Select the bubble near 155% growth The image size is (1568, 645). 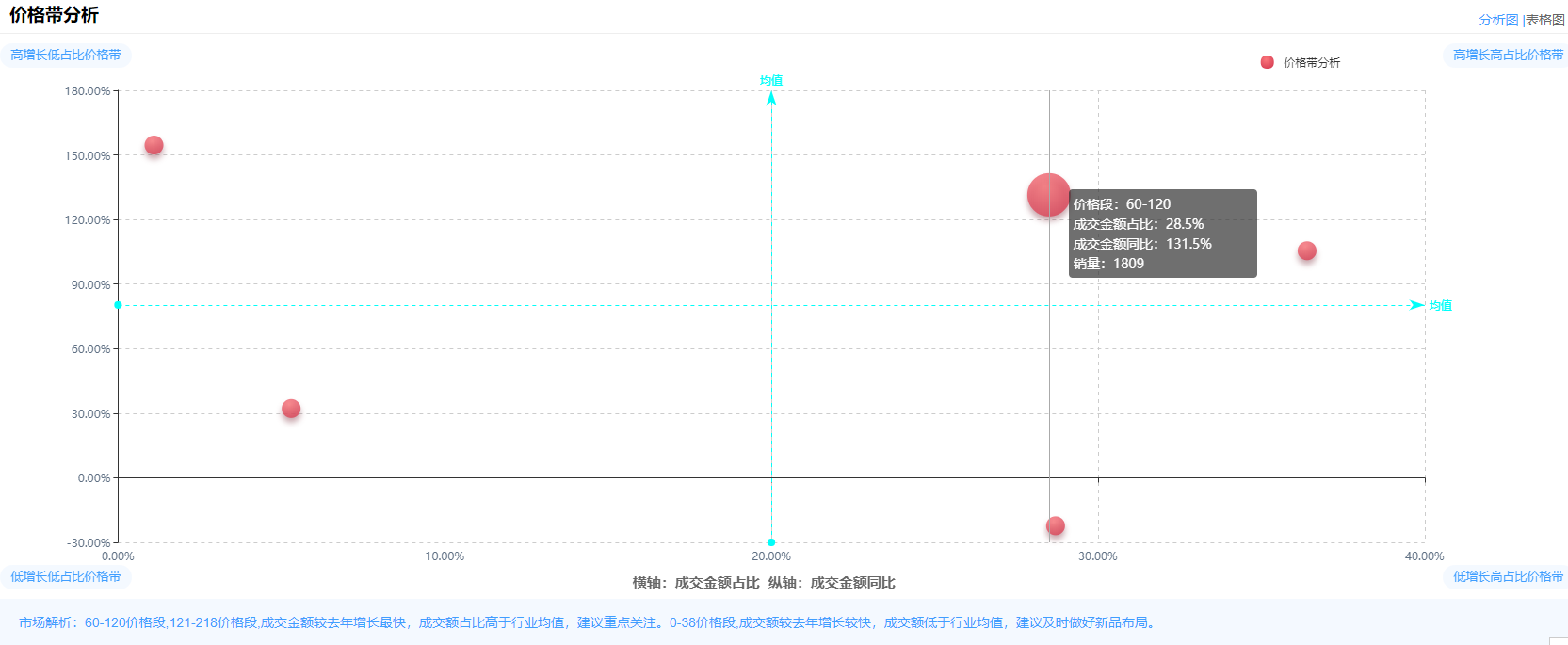[x=154, y=145]
